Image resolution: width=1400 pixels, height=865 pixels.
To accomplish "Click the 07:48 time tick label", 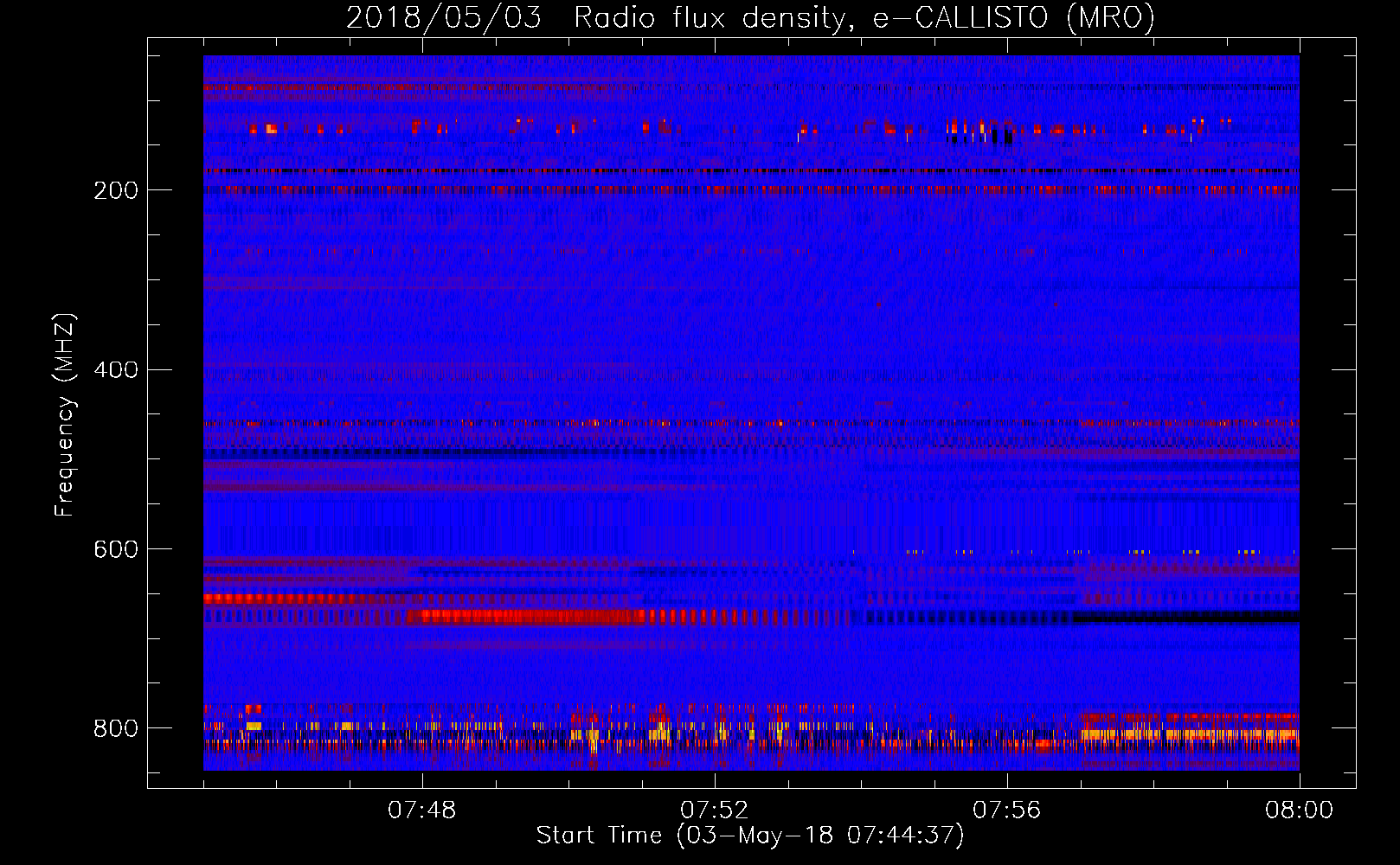I will 422,811.
